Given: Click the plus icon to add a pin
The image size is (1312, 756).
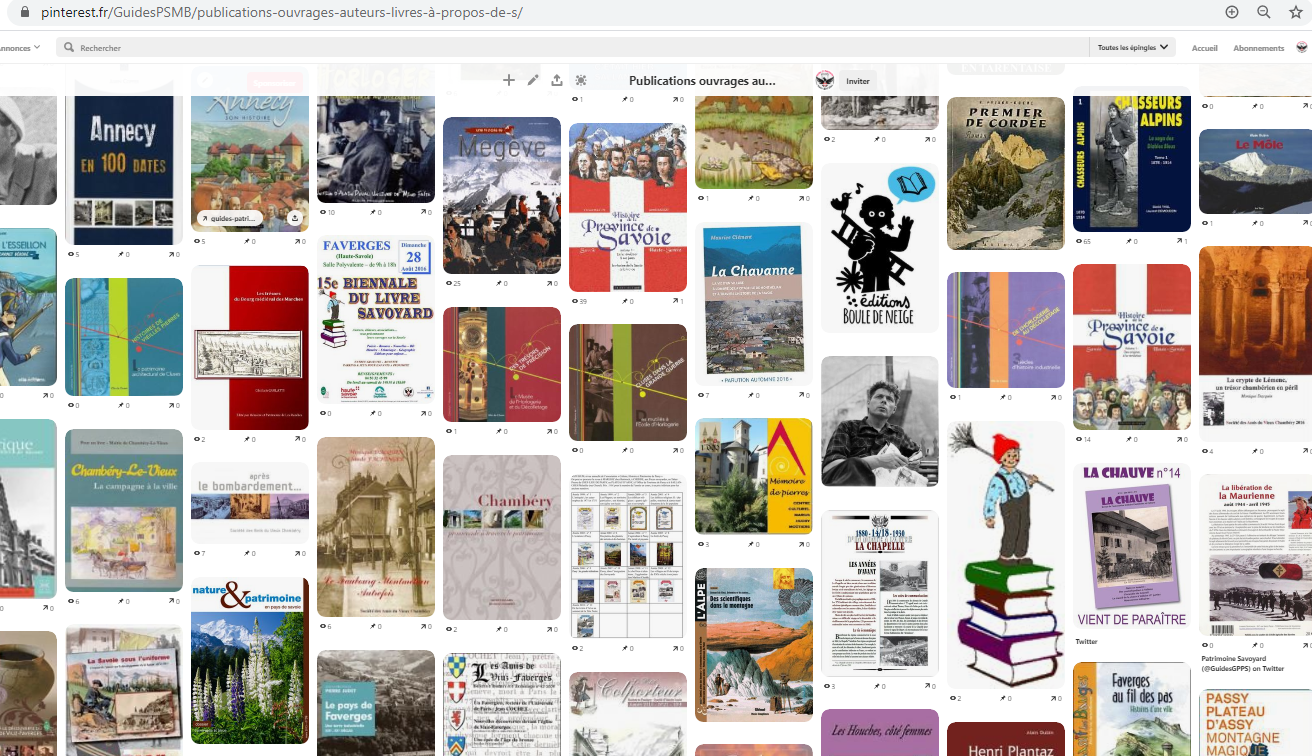Looking at the screenshot, I should (508, 80).
